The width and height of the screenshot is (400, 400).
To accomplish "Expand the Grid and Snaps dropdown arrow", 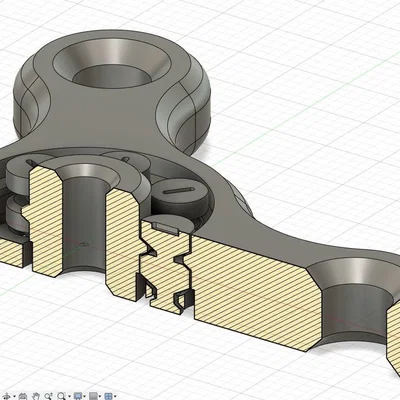I will click(x=100, y=396).
